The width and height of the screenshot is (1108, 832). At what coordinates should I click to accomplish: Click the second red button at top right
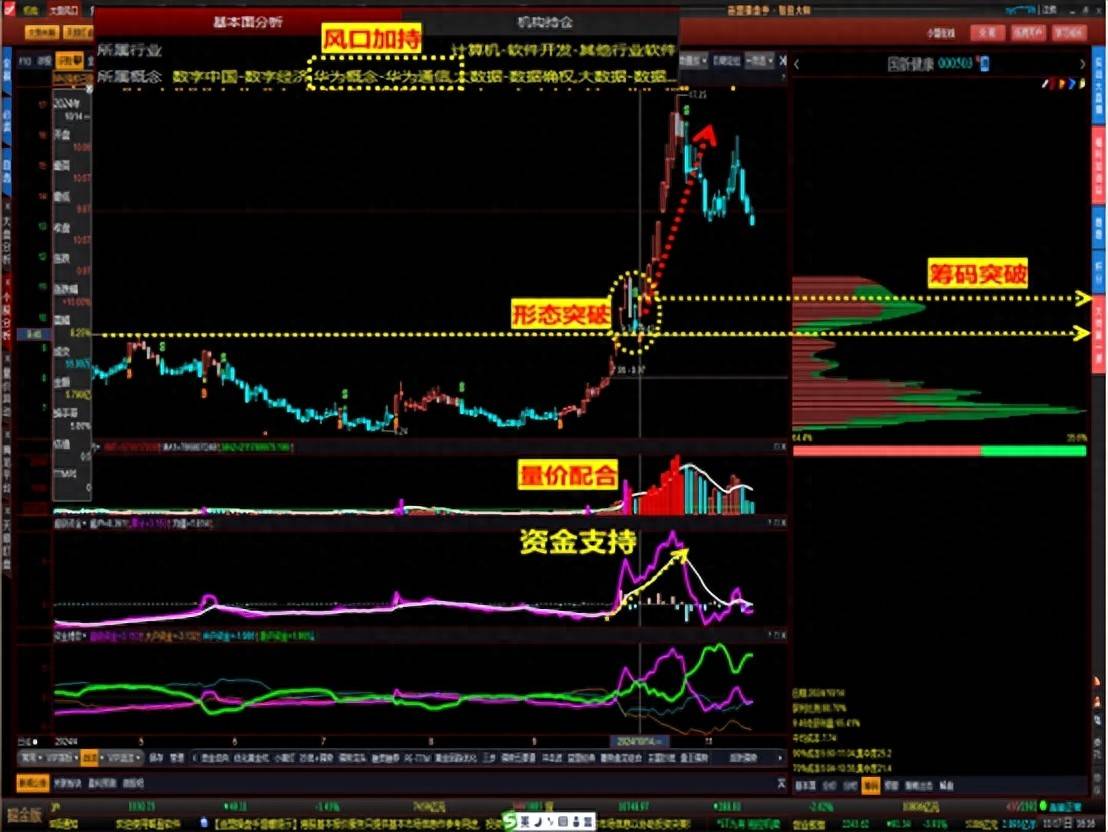(x=1028, y=33)
